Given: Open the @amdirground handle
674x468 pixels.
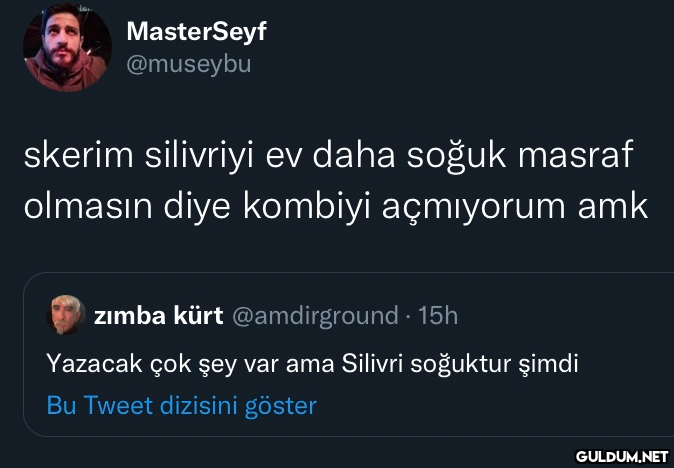Looking at the screenshot, I should (x=315, y=316).
